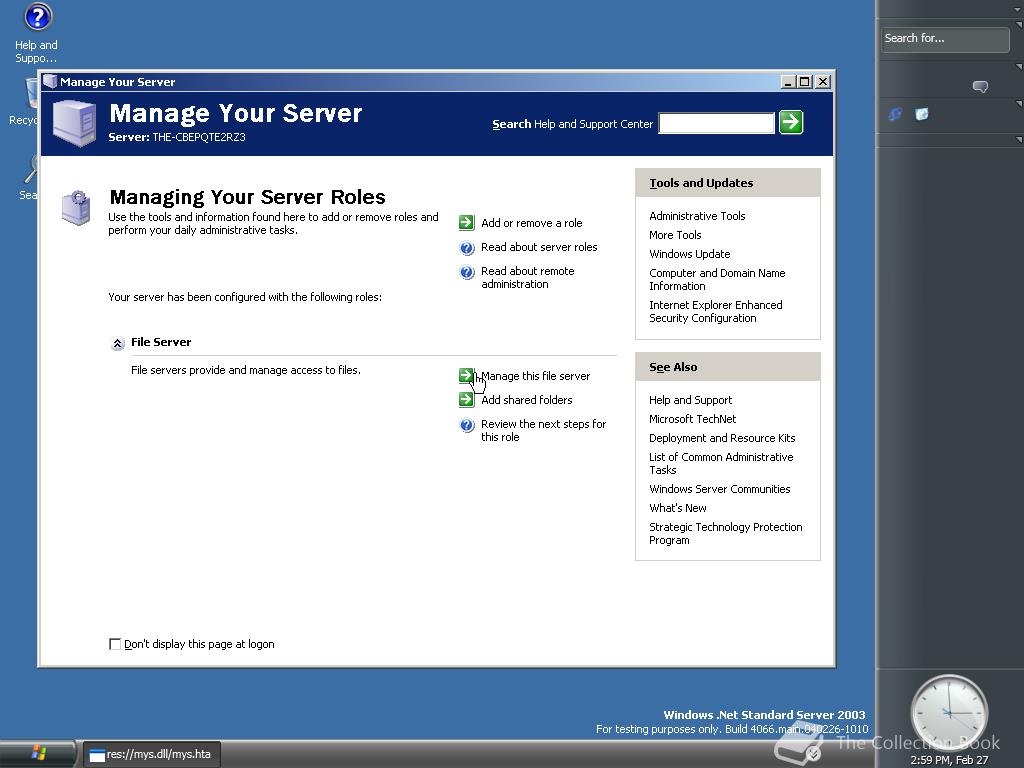Open Help and Support under See Also
Screen dimensions: 1024x768
pos(690,400)
